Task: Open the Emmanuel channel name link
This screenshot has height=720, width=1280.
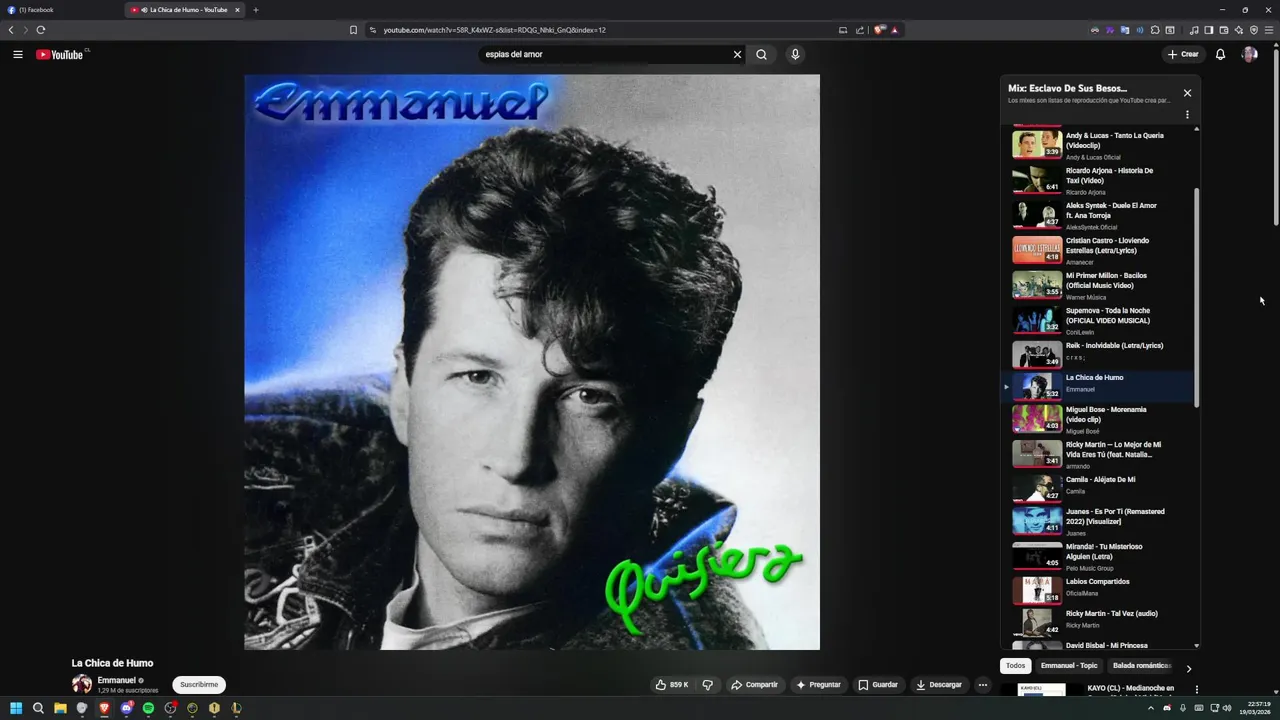Action: coord(116,680)
